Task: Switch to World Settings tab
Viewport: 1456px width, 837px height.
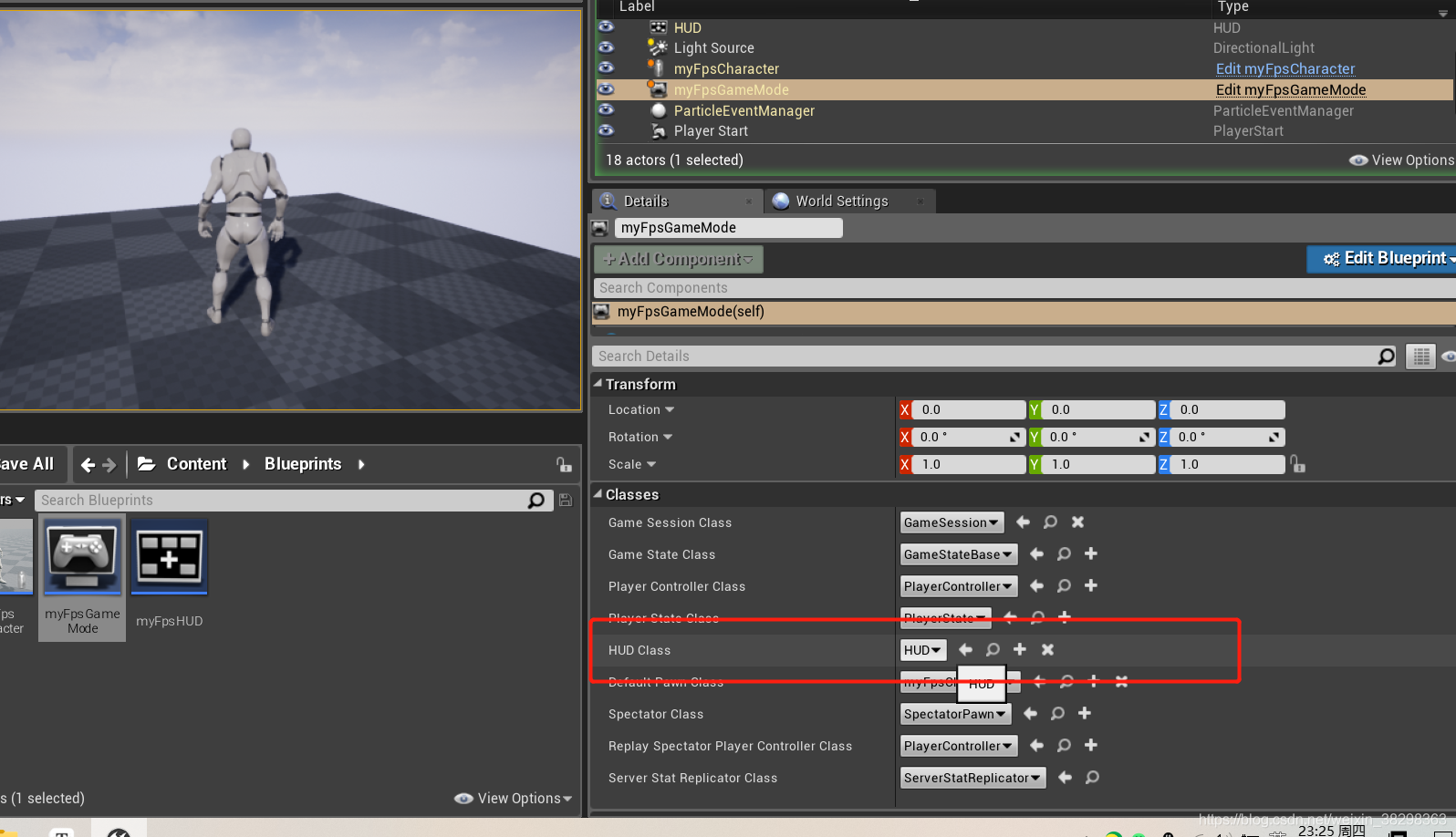Action: pos(841,201)
